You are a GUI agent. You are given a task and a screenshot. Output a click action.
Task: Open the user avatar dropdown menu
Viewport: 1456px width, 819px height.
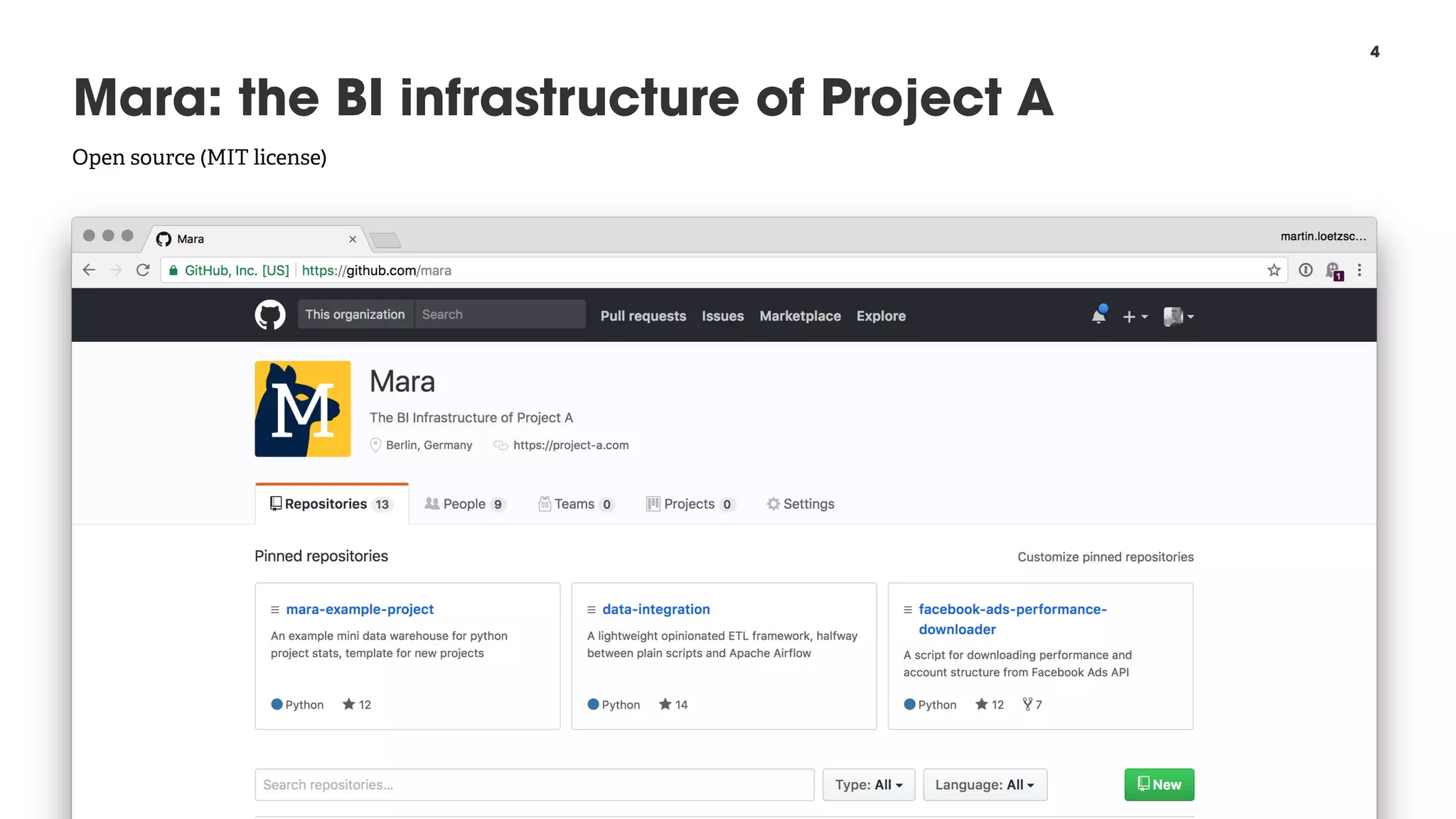pyautogui.click(x=1178, y=316)
